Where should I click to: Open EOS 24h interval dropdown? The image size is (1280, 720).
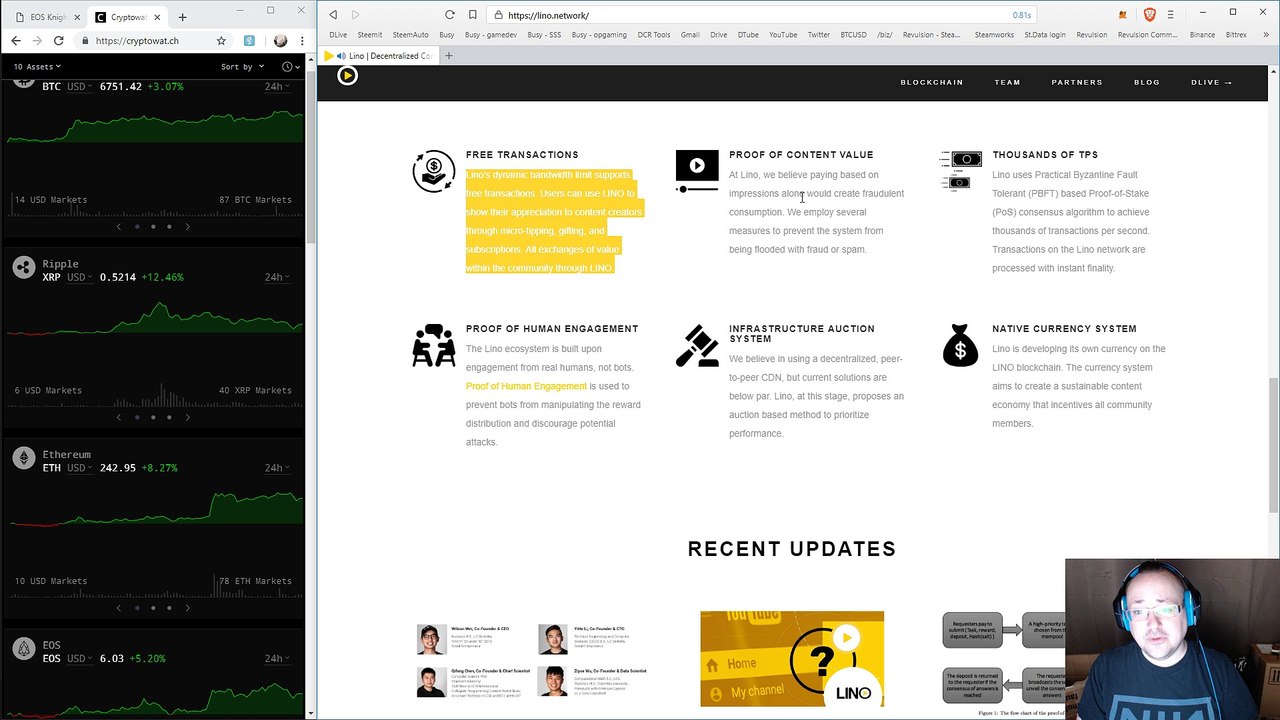278,659
